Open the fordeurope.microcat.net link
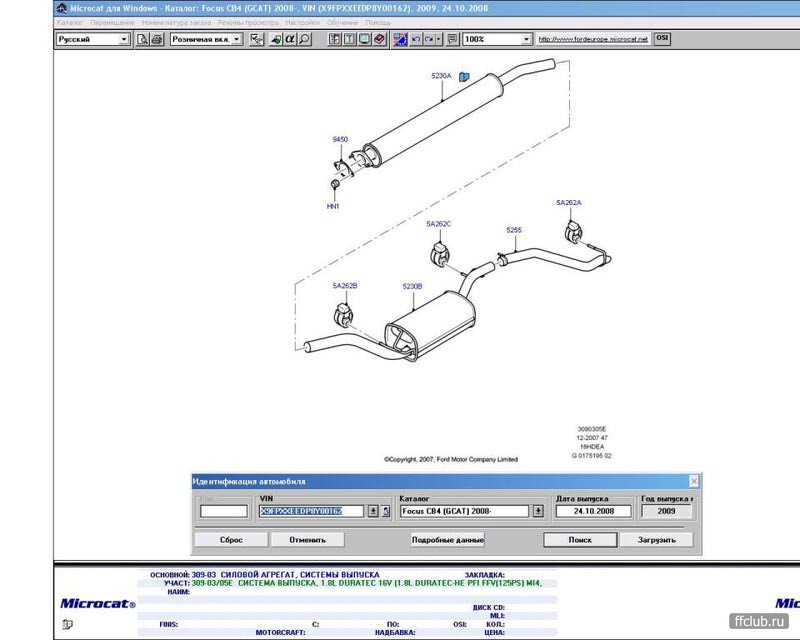This screenshot has width=800, height=640. [593, 40]
